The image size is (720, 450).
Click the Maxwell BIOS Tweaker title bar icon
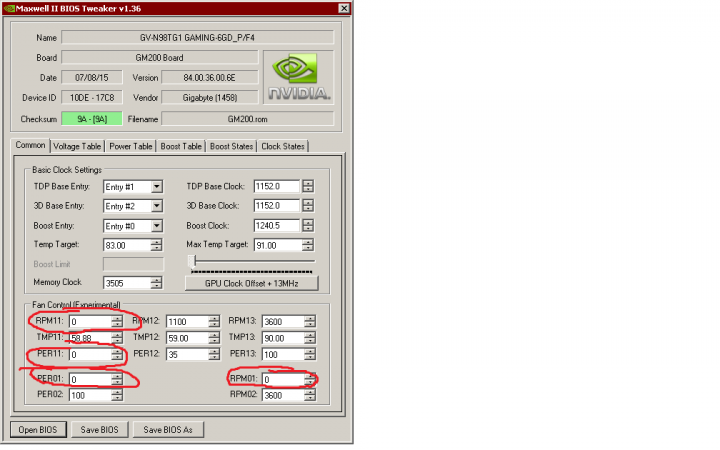click(9, 8)
